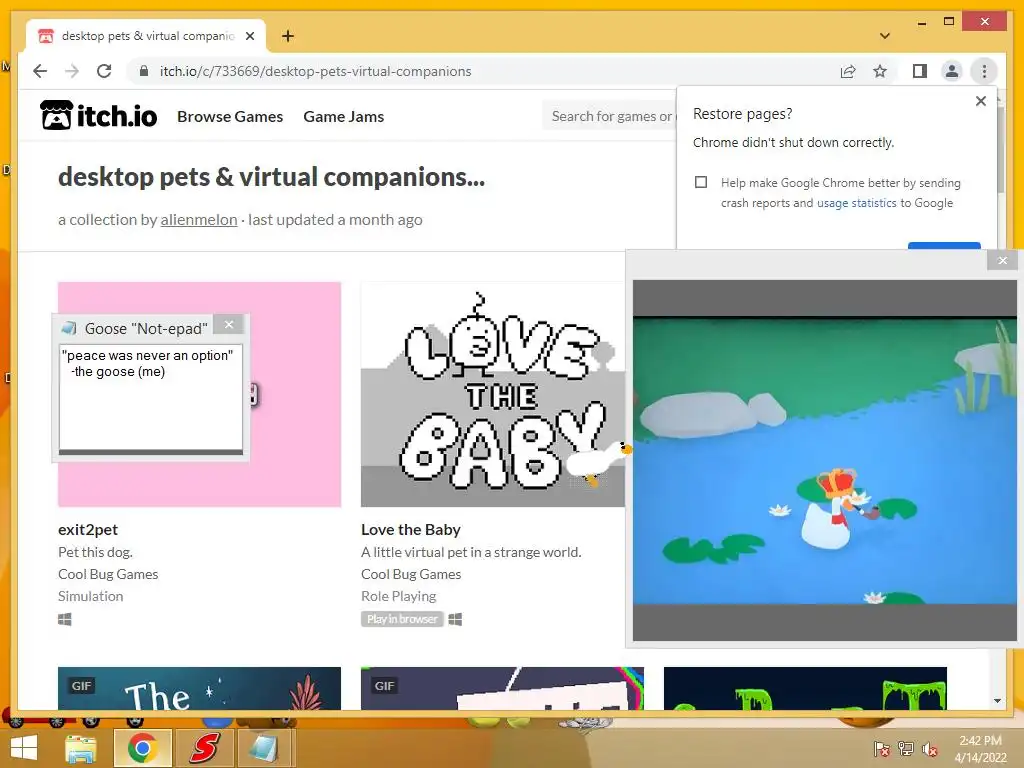Open the Love the Baby title link
The width and height of the screenshot is (1024, 768).
pos(411,530)
